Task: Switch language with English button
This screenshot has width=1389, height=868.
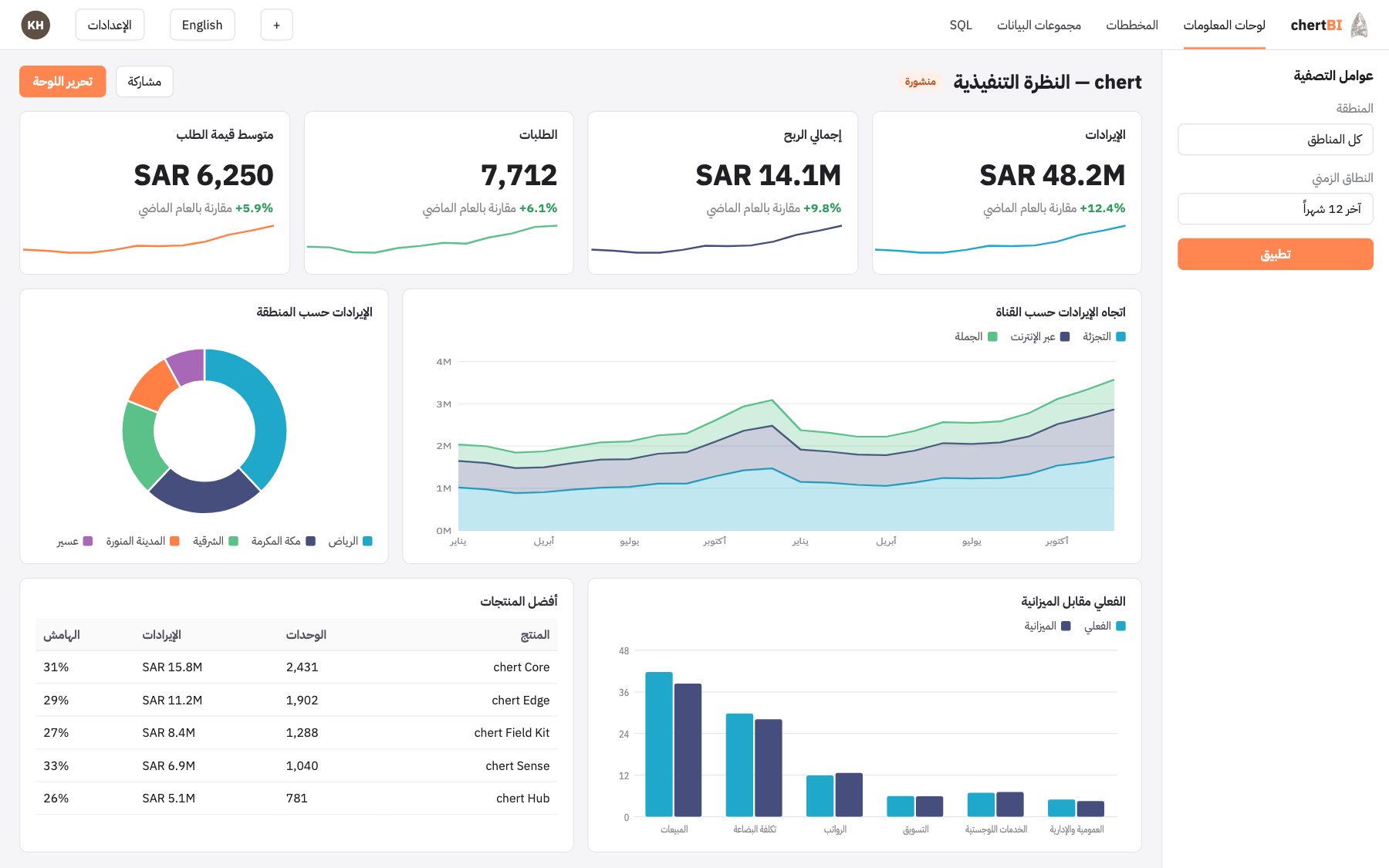Action: tap(202, 25)
